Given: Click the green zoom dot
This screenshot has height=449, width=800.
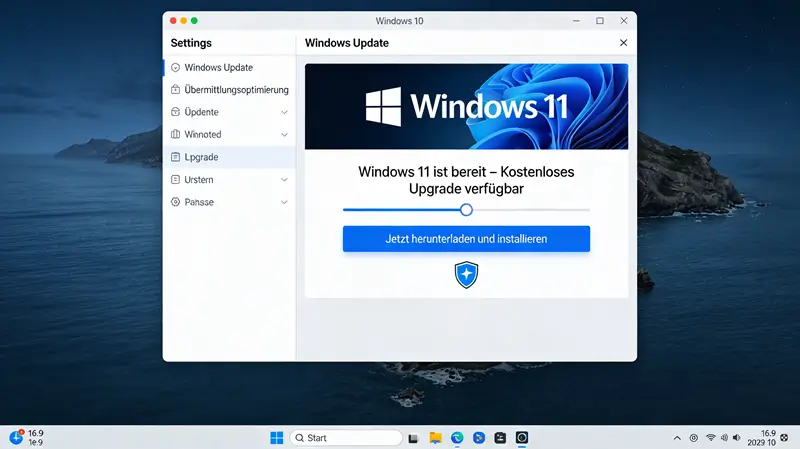Looking at the screenshot, I should pos(194,20).
